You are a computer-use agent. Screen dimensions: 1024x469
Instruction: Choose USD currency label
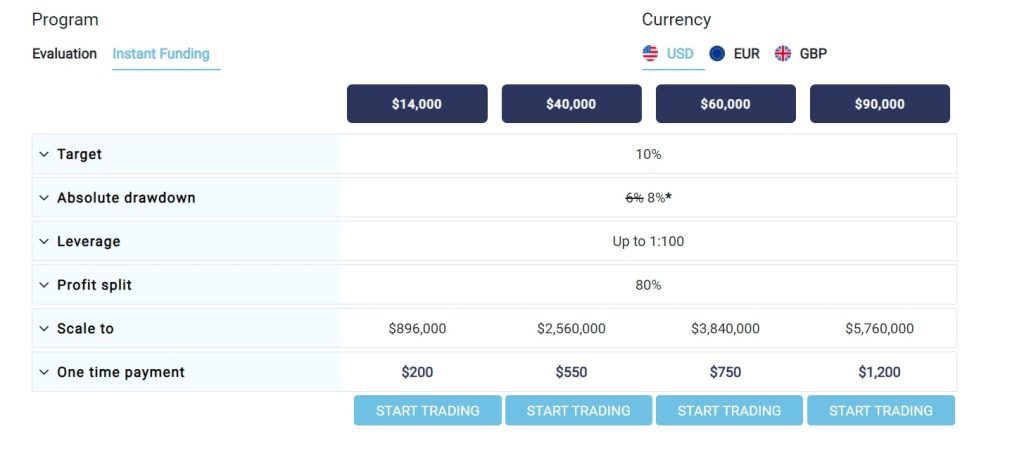point(680,54)
